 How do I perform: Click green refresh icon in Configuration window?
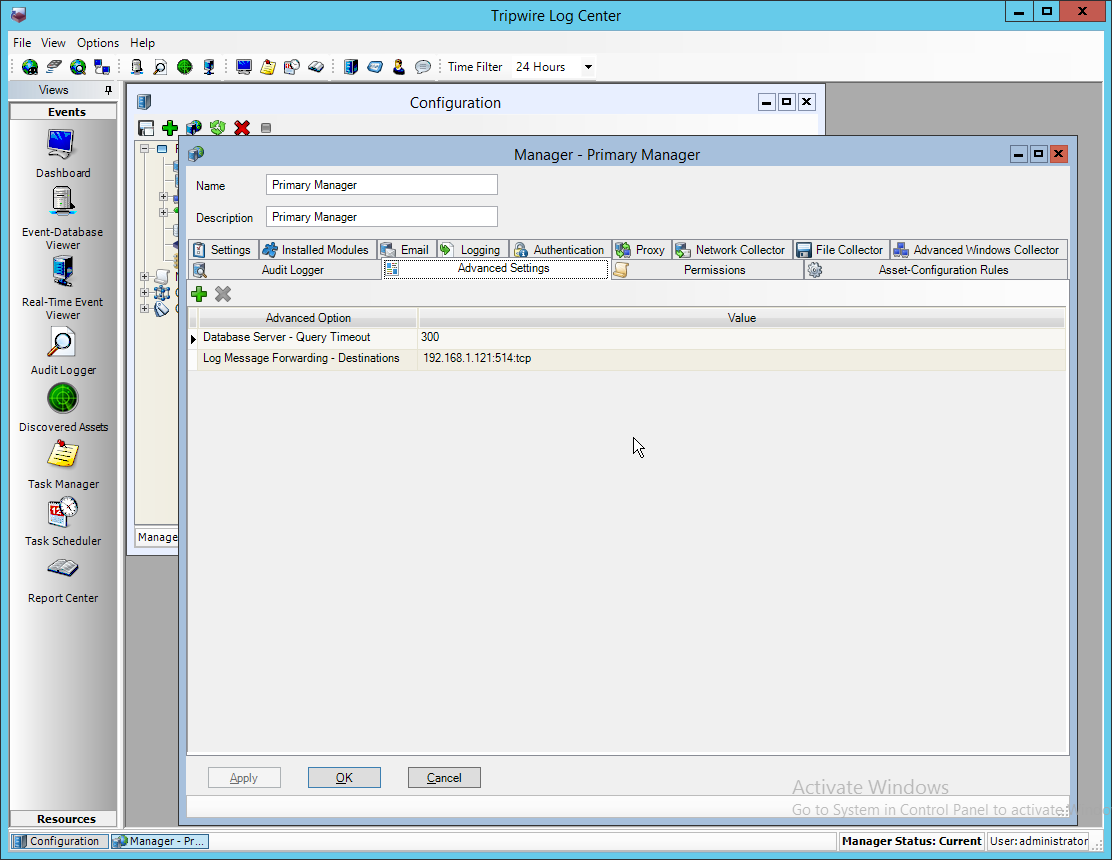[218, 128]
